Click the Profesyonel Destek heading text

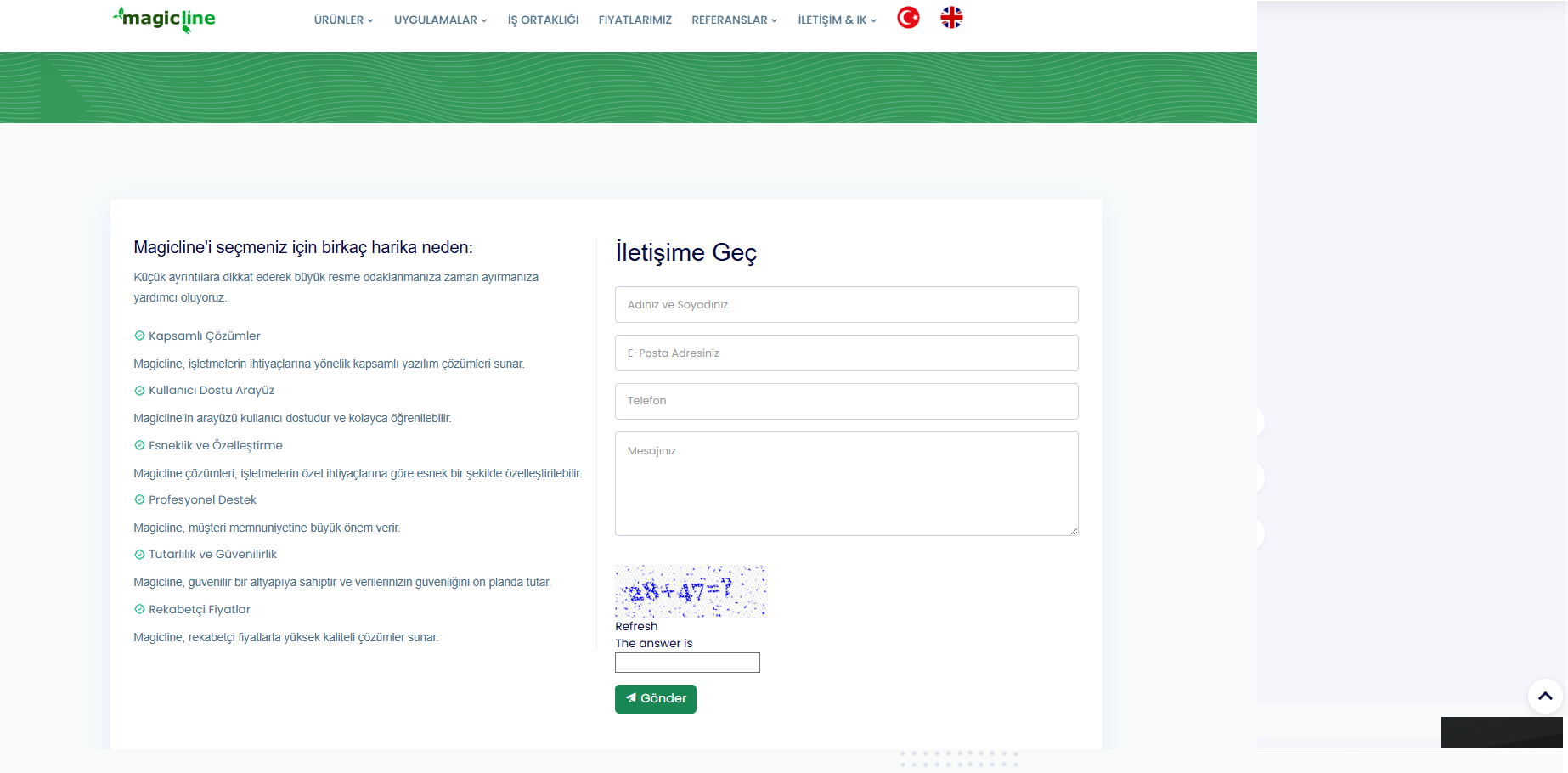tap(202, 499)
